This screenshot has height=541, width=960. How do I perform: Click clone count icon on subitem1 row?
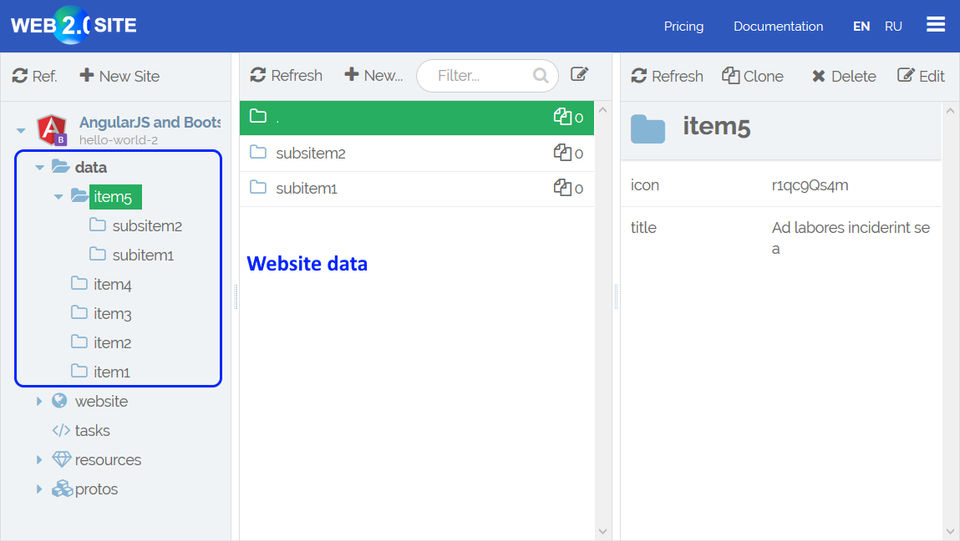coord(562,188)
